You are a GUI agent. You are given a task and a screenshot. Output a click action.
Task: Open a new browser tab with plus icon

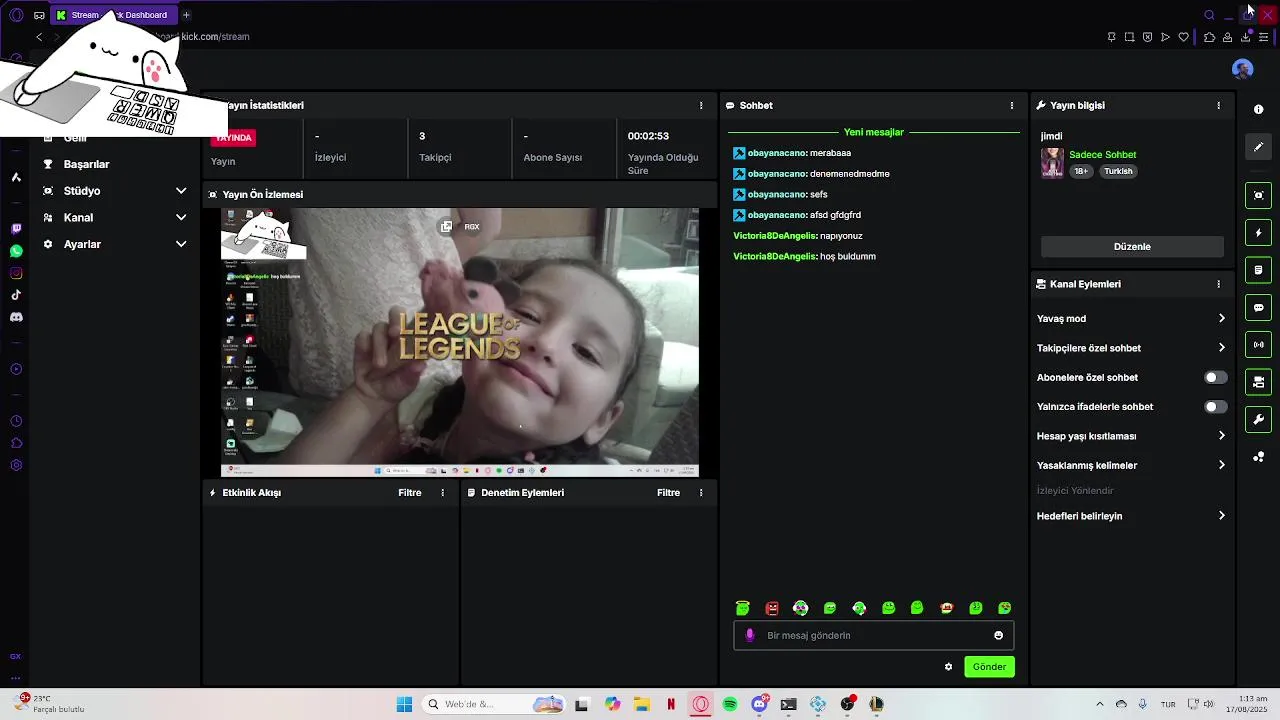tap(186, 15)
